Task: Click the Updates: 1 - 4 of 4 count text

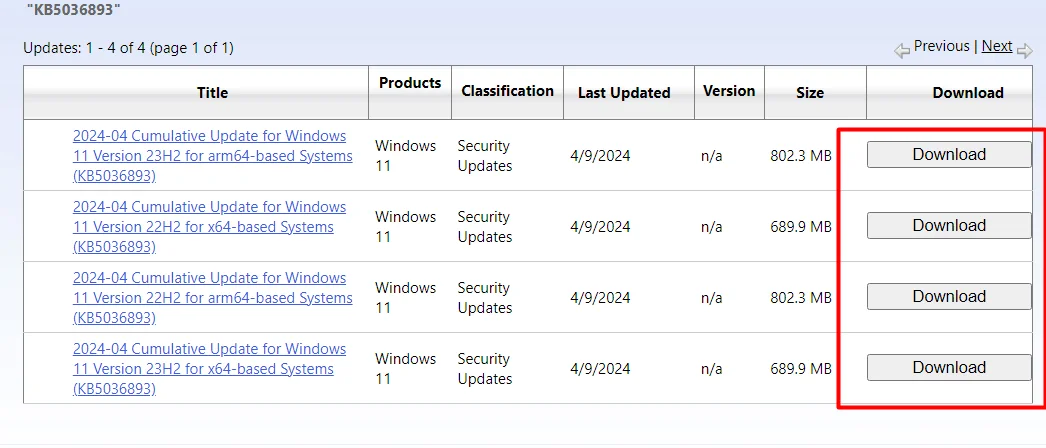Action: (x=128, y=48)
